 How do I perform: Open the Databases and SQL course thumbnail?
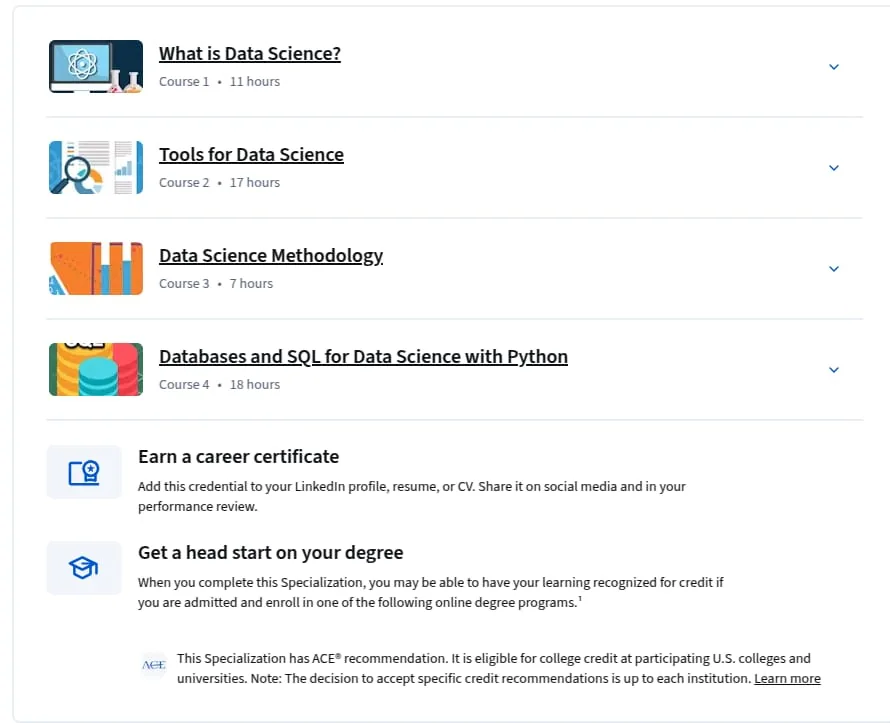click(96, 369)
